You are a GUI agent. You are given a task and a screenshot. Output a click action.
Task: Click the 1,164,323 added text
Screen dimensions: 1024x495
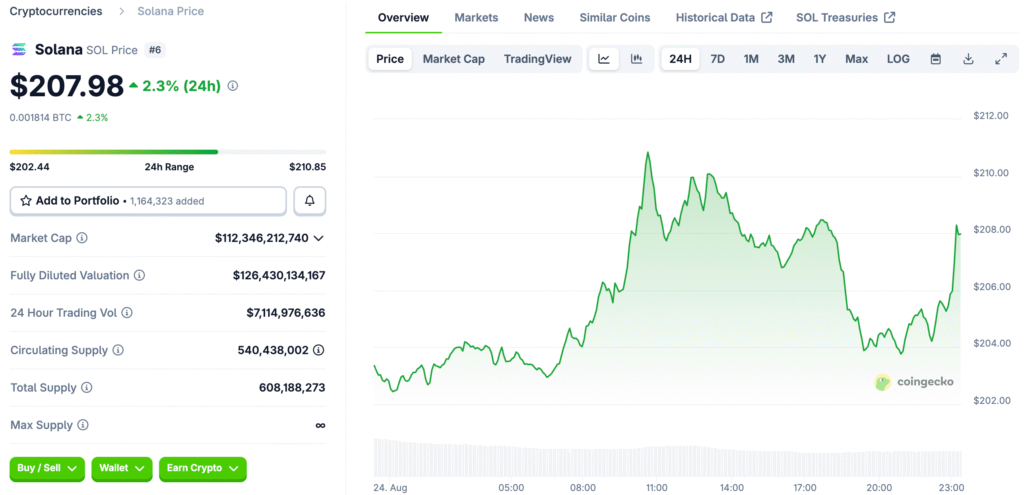coord(167,201)
